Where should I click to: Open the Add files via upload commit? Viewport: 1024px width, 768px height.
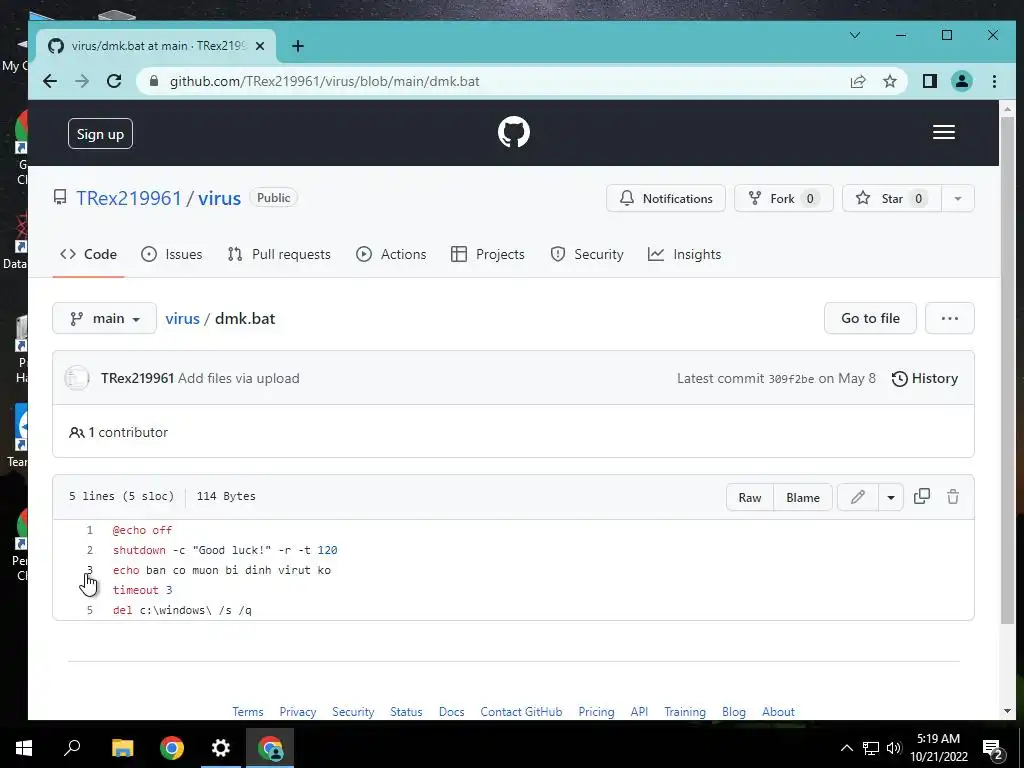[238, 378]
